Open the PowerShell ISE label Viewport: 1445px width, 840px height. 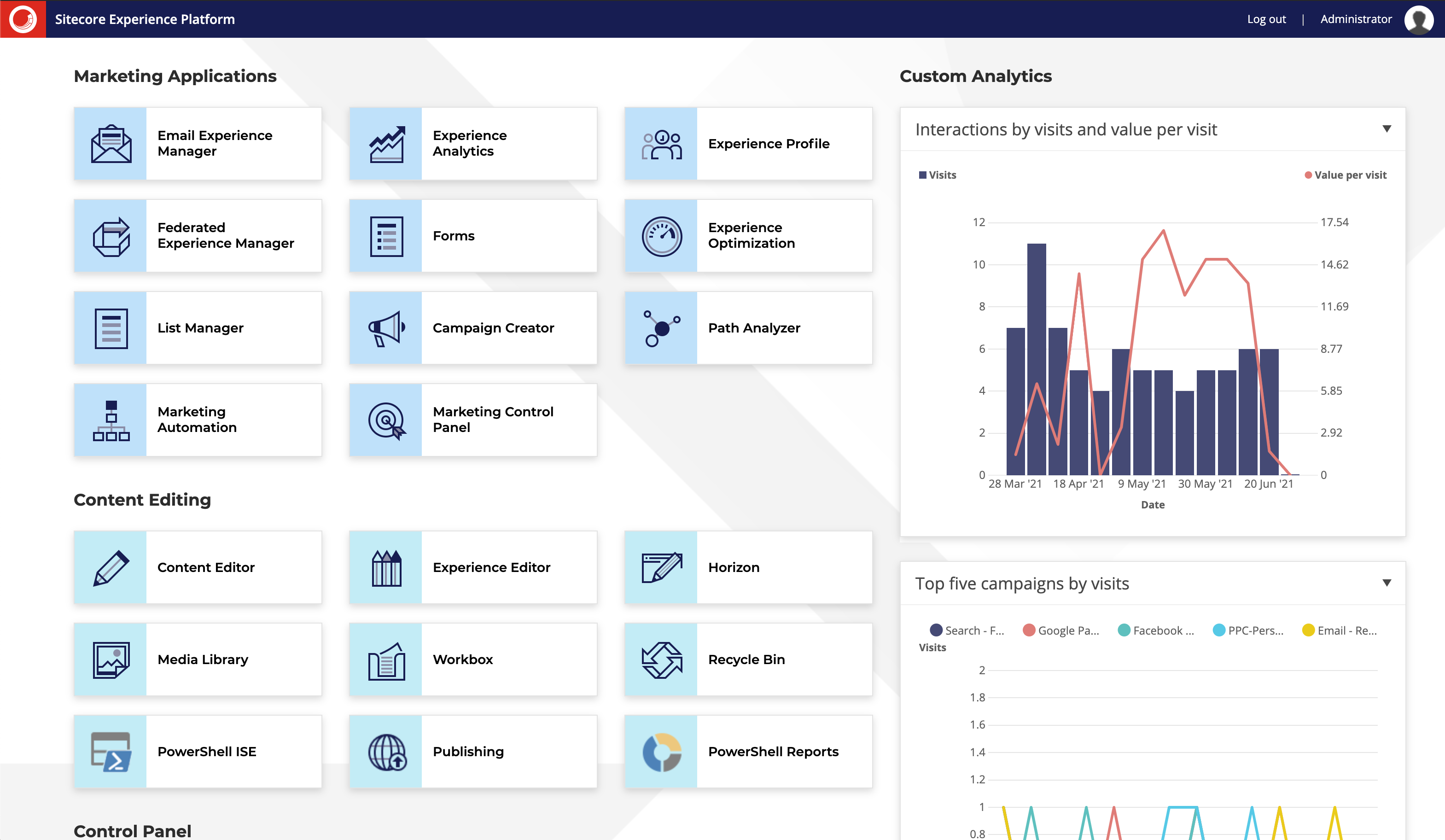tap(206, 751)
